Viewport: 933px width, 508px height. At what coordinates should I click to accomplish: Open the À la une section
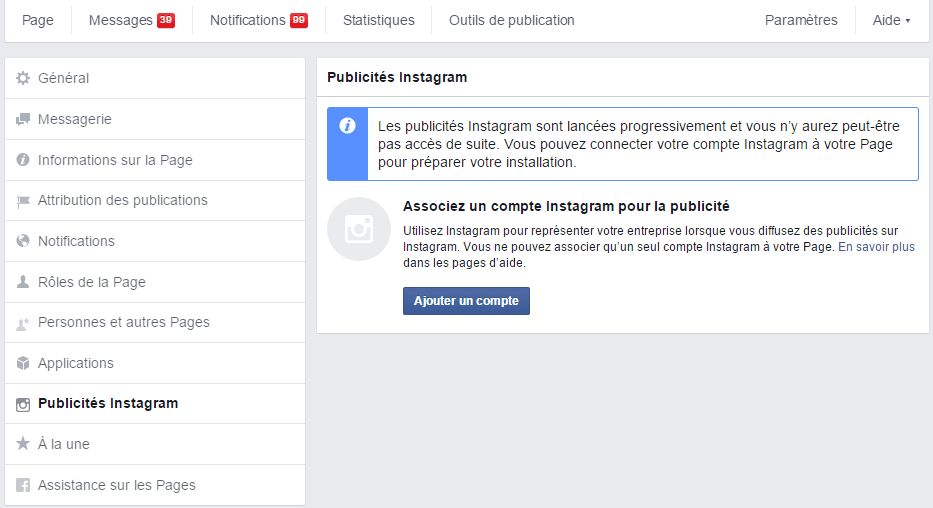click(x=155, y=444)
